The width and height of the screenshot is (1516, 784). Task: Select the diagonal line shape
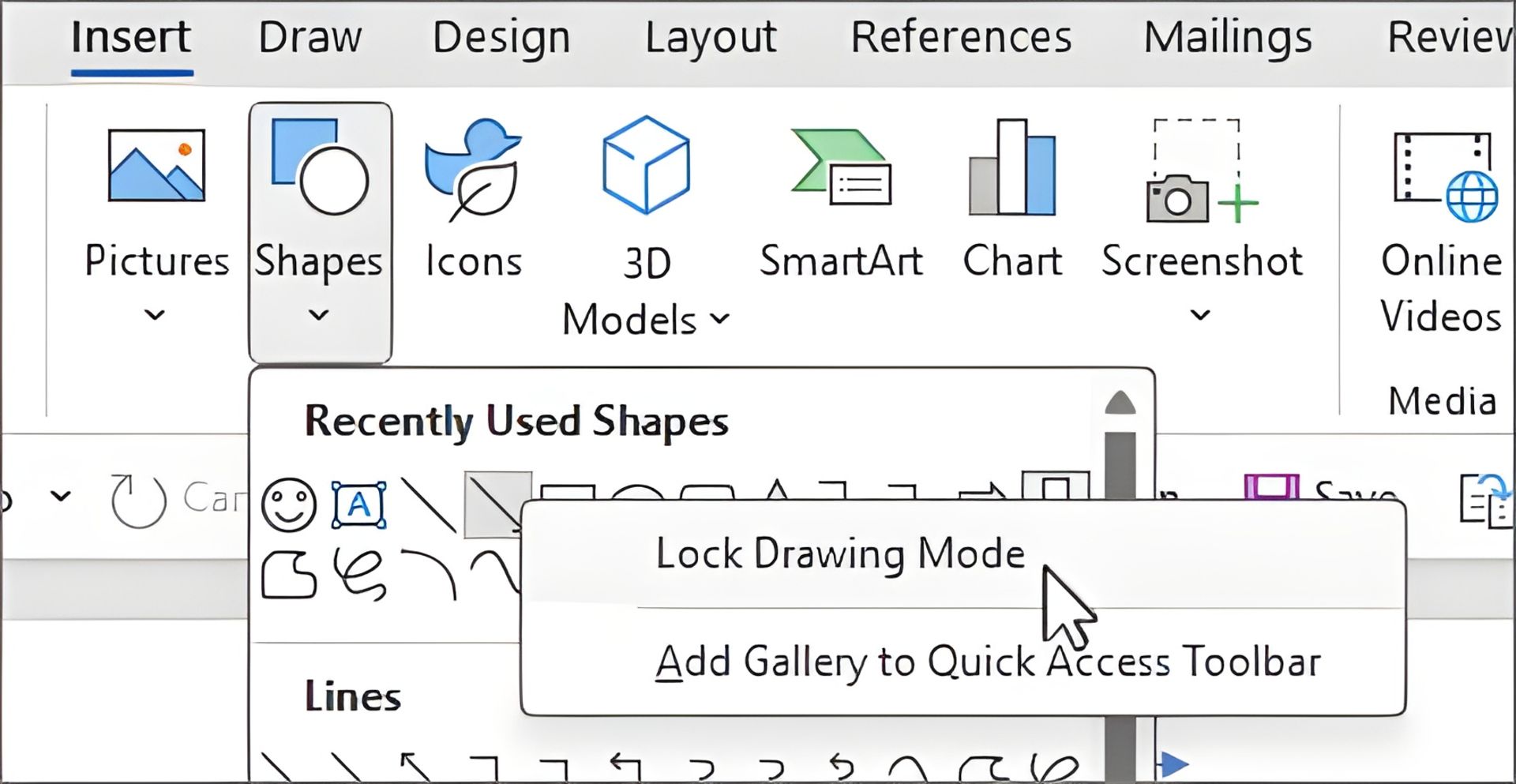pos(428,505)
